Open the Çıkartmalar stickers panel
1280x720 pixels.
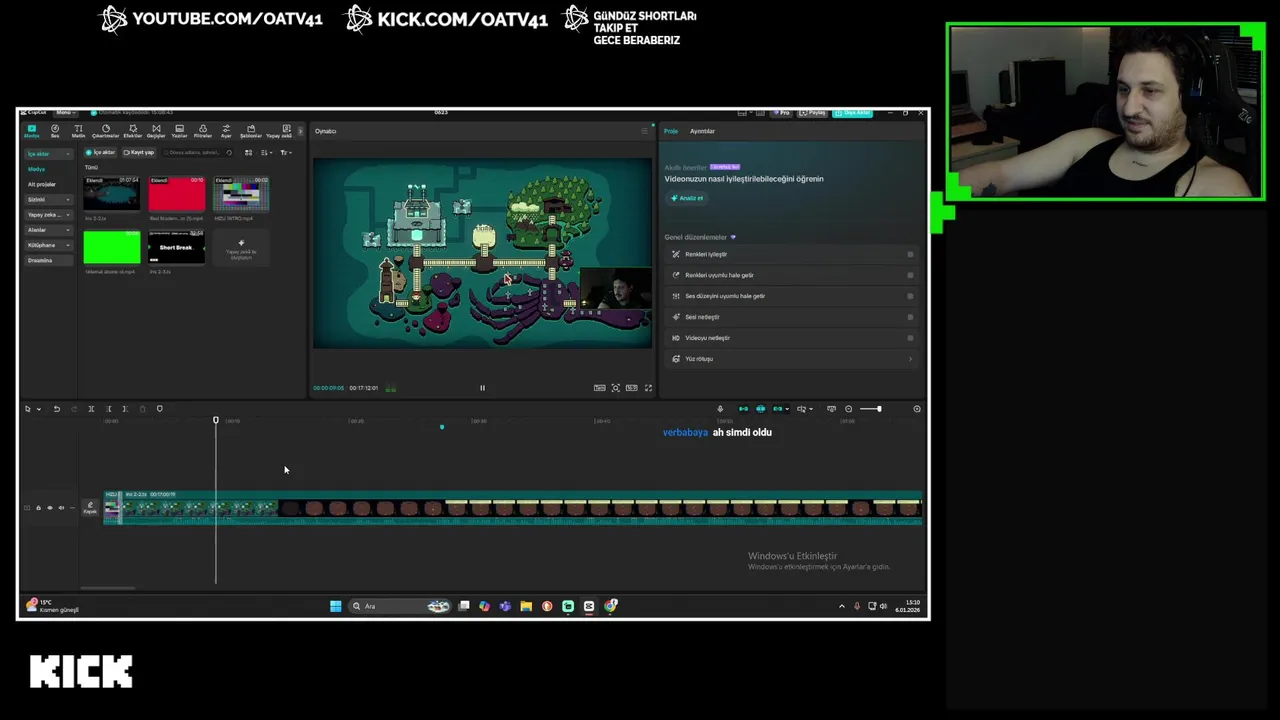(105, 131)
